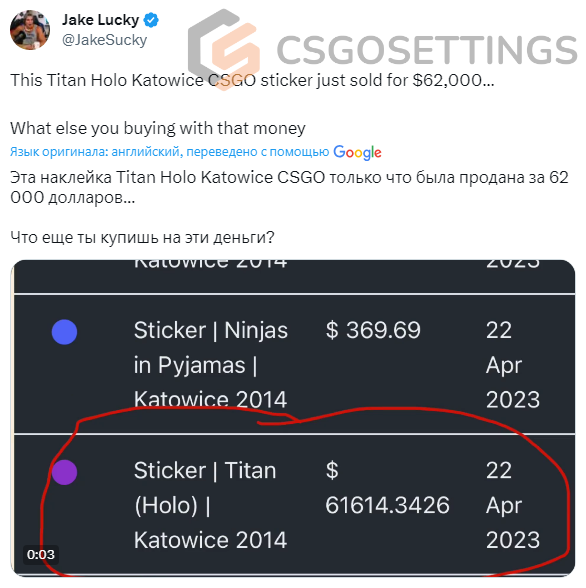Open the Jake Lucky display name
Viewport: 586px width, 588px height.
pos(100,20)
